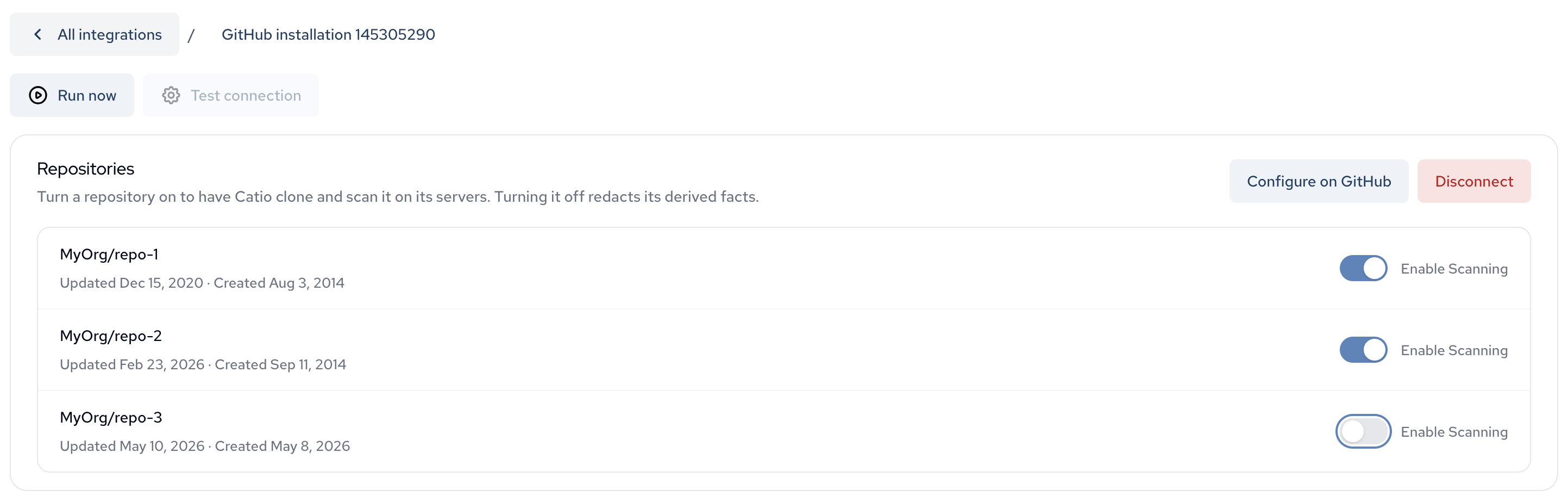Click Enable Scanning label for repo-1
1568x496 pixels.
pyautogui.click(x=1454, y=269)
